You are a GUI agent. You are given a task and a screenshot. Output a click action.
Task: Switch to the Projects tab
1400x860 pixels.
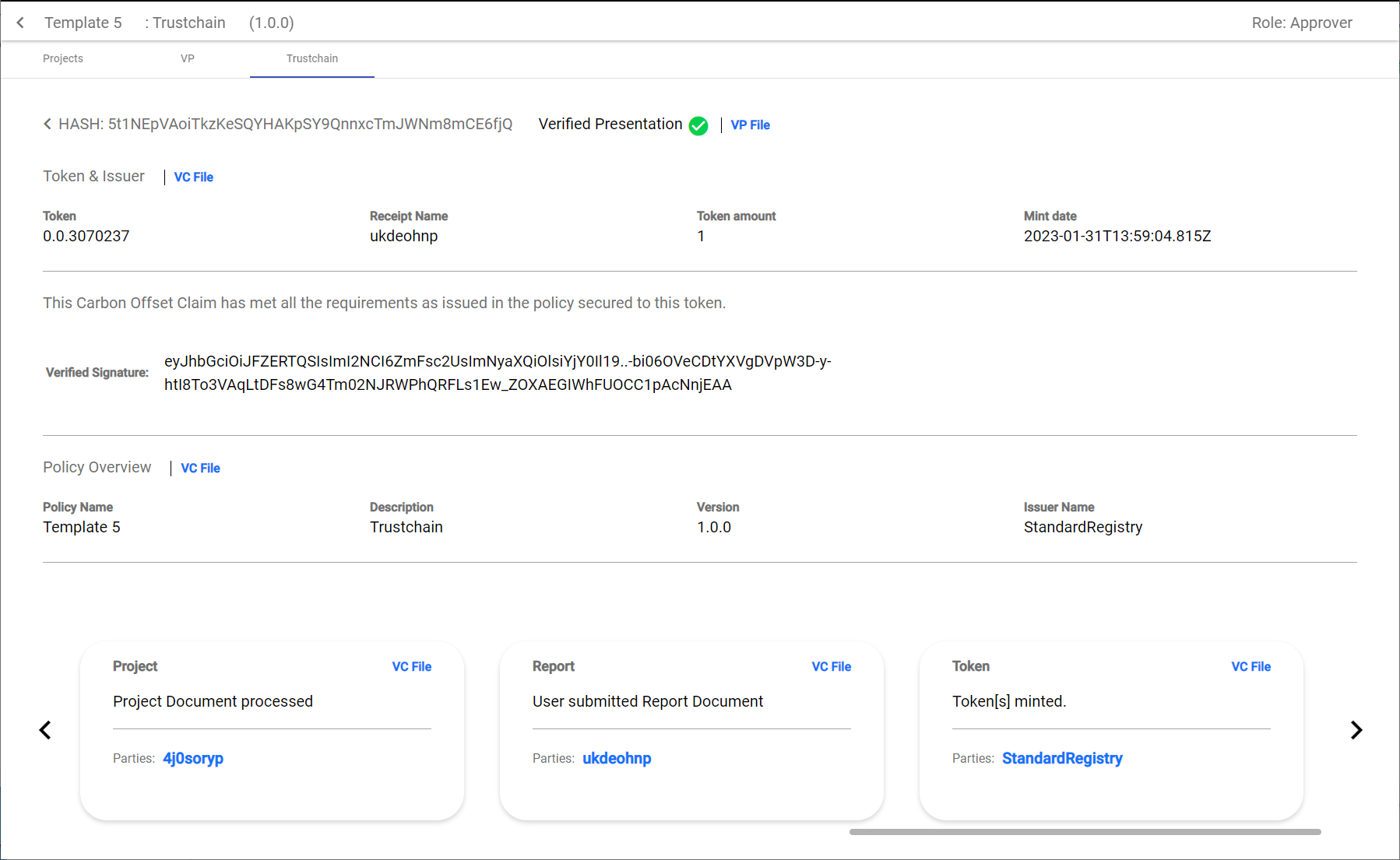point(63,58)
